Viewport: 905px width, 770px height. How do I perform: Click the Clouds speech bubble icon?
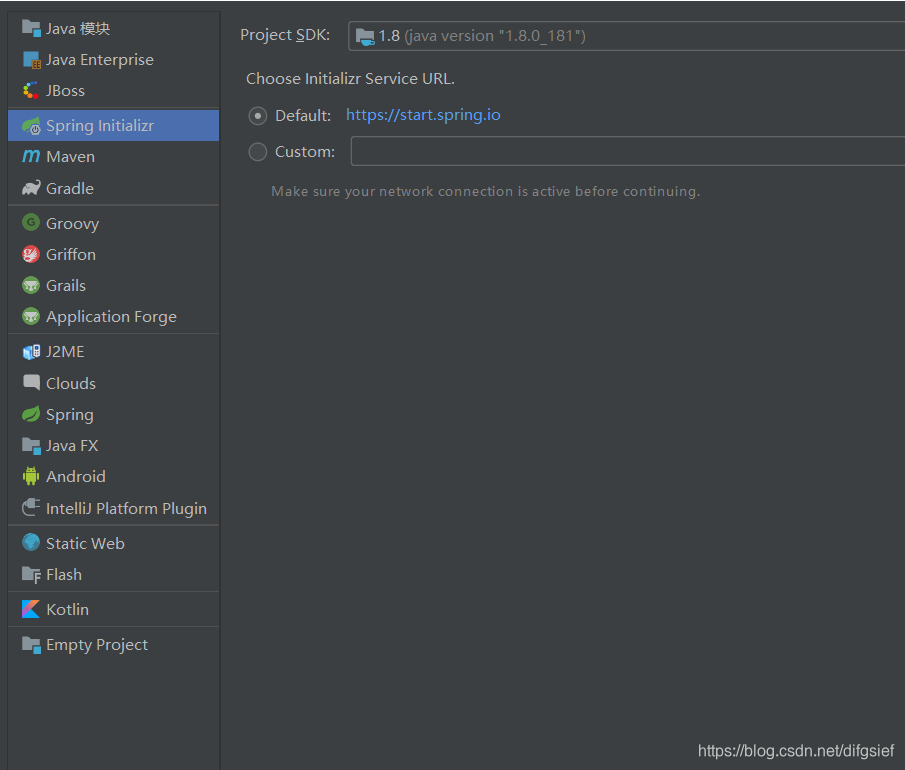click(31, 383)
